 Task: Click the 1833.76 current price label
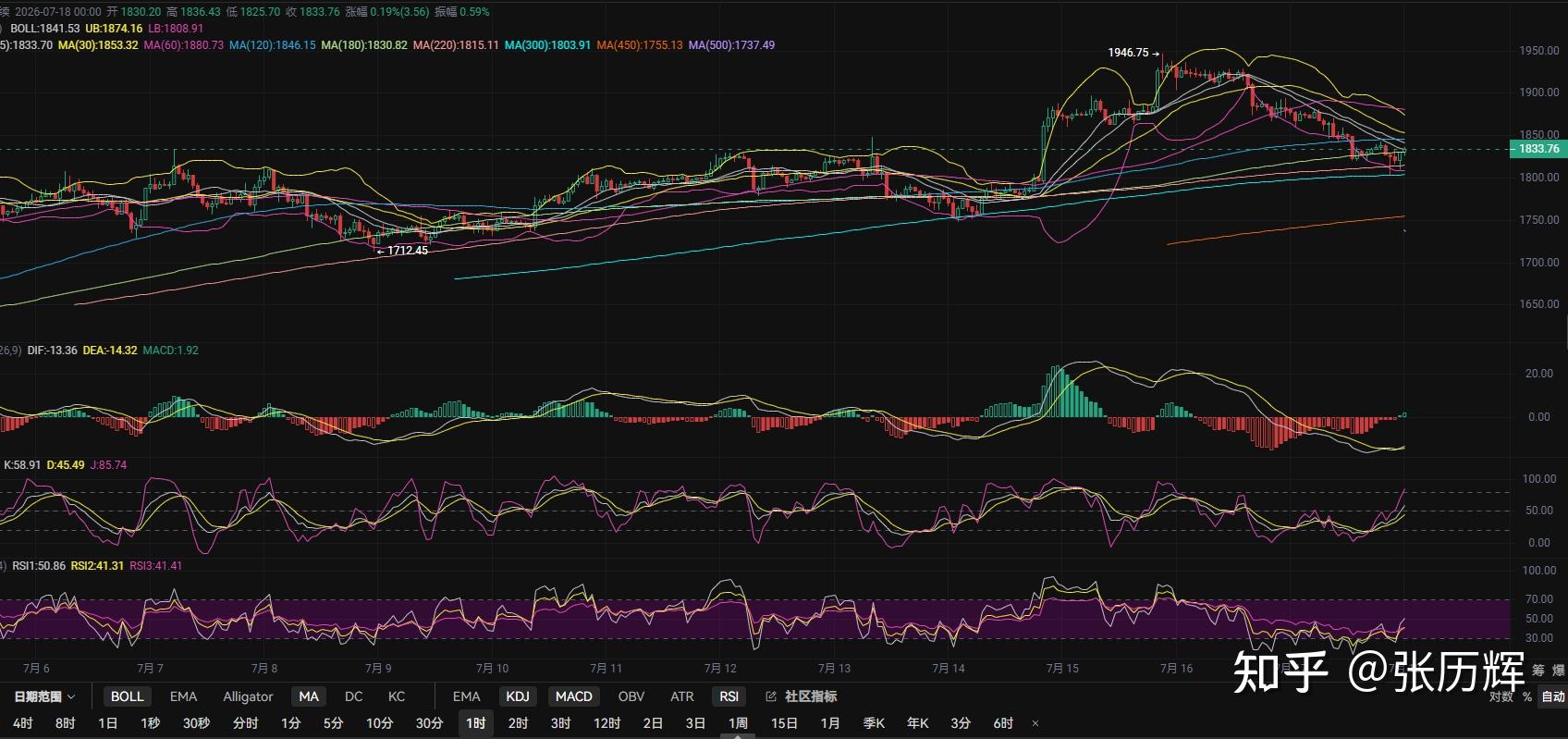tap(1538, 149)
